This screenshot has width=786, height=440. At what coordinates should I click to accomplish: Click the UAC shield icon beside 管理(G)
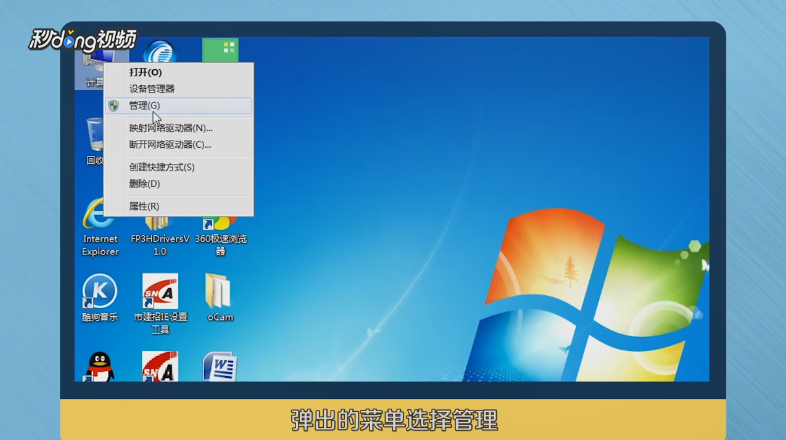pyautogui.click(x=114, y=105)
